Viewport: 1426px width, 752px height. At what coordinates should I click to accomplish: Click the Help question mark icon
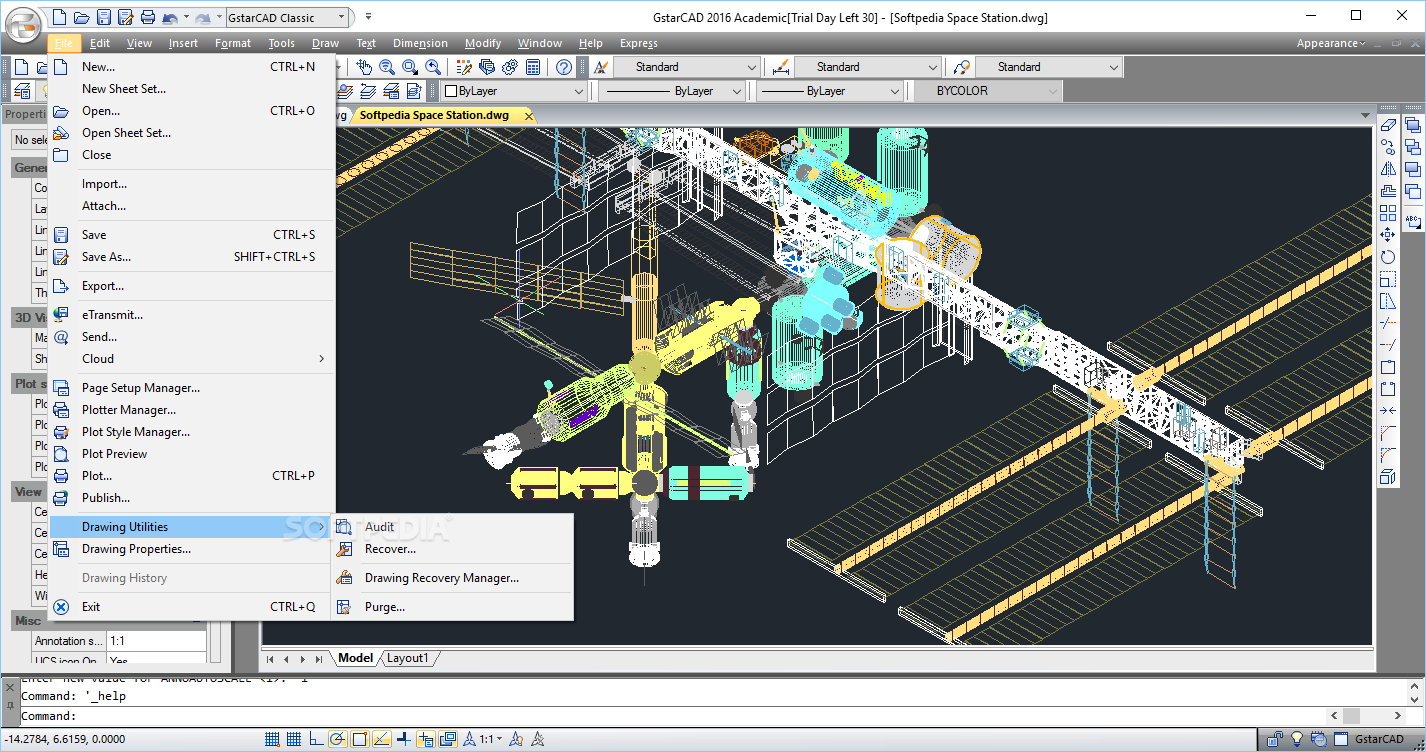coord(564,67)
